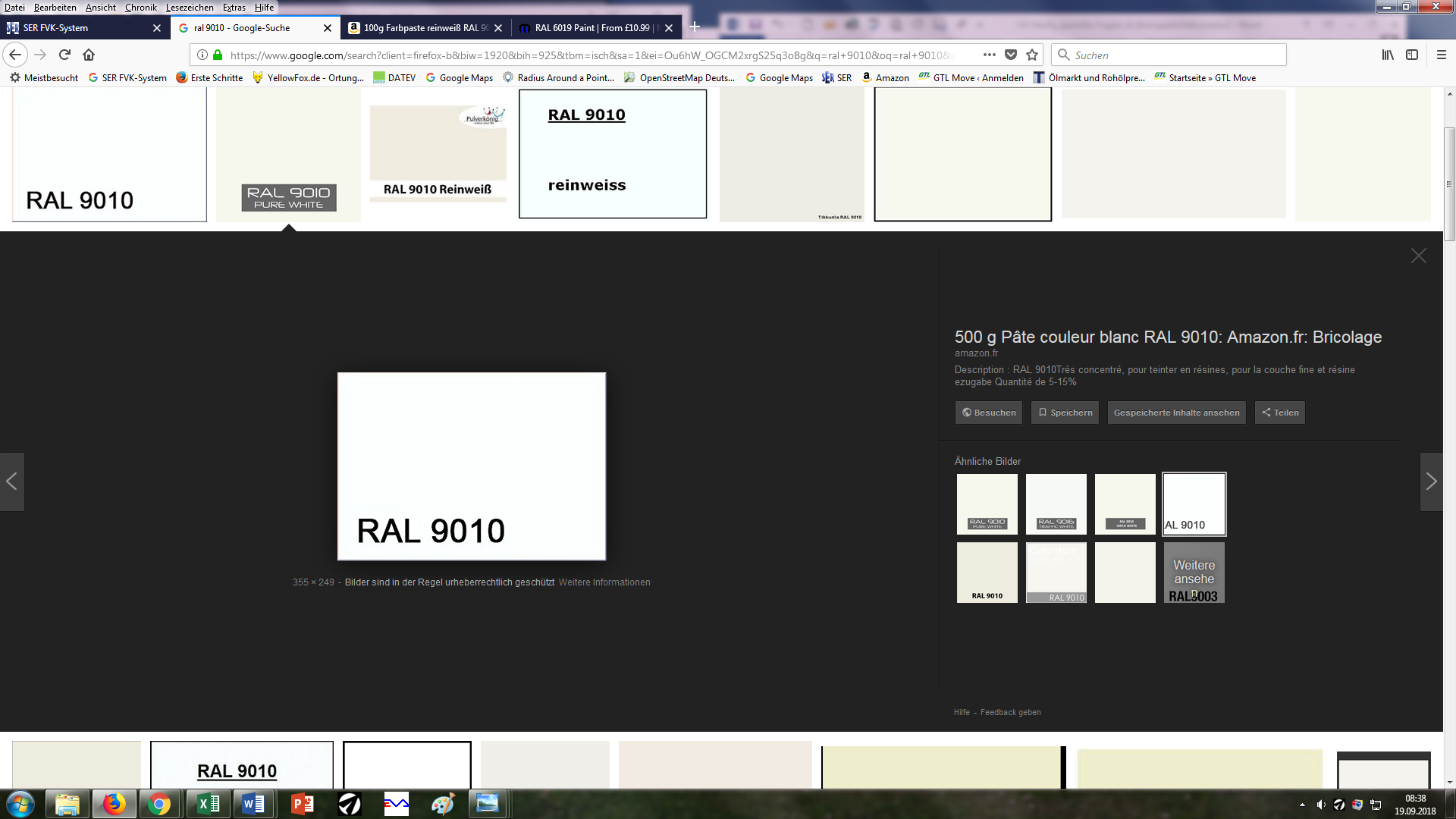Show next image with right chevron
This screenshot has width=1456, height=819.
click(1431, 482)
